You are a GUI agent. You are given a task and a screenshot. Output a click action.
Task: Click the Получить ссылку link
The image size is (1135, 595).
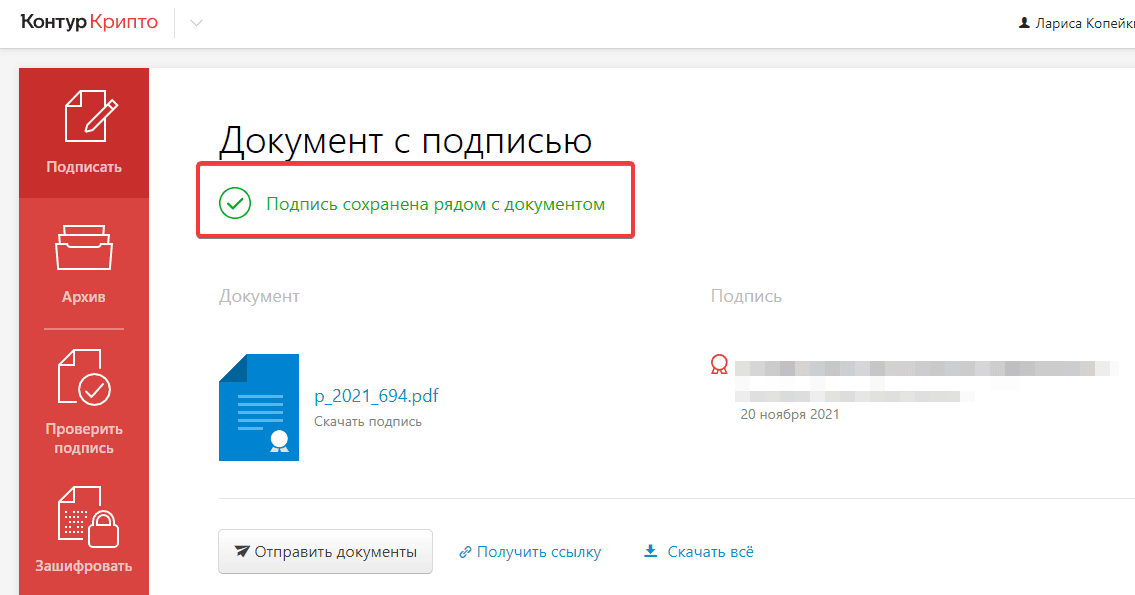[530, 552]
